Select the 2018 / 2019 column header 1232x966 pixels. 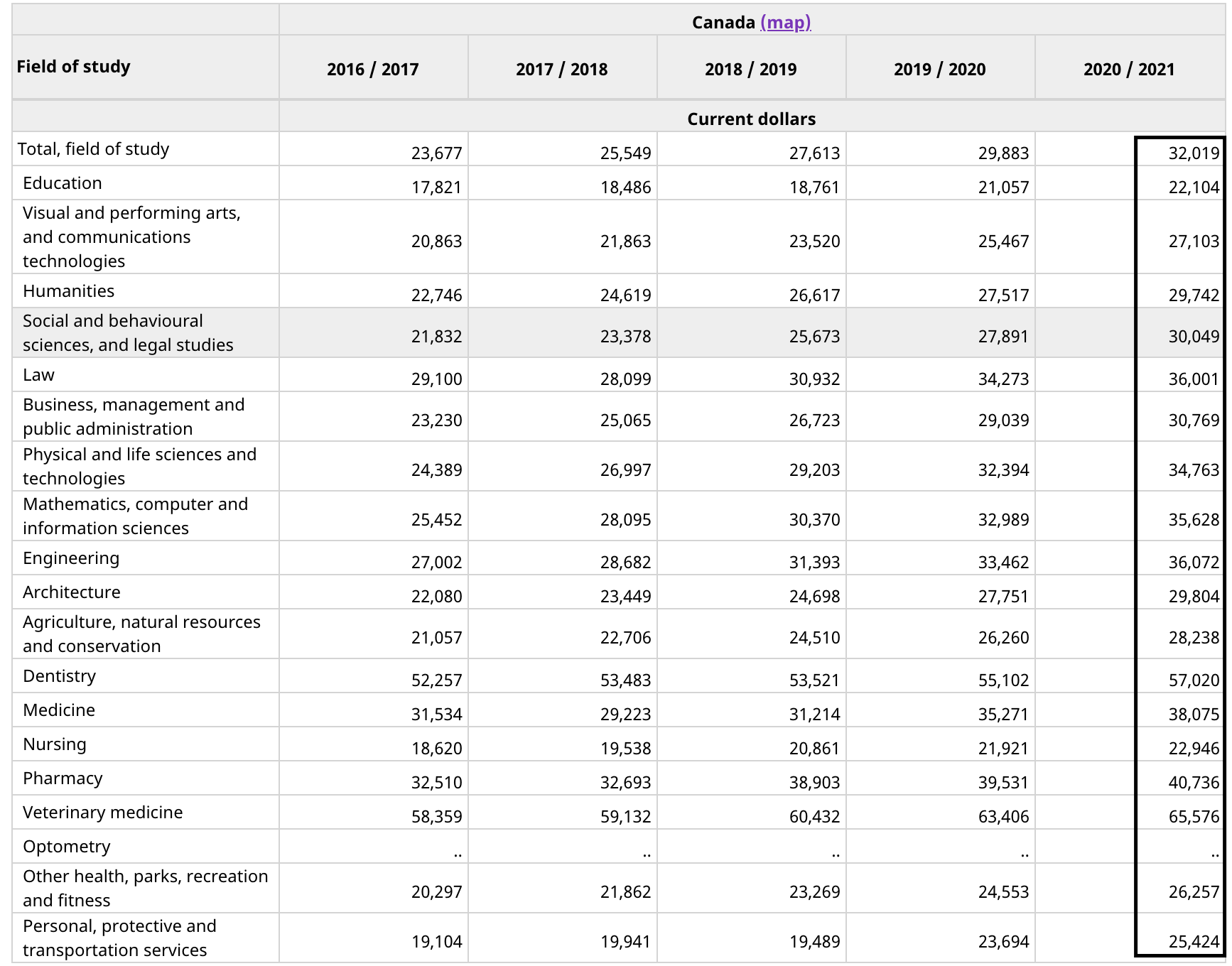coord(751,69)
